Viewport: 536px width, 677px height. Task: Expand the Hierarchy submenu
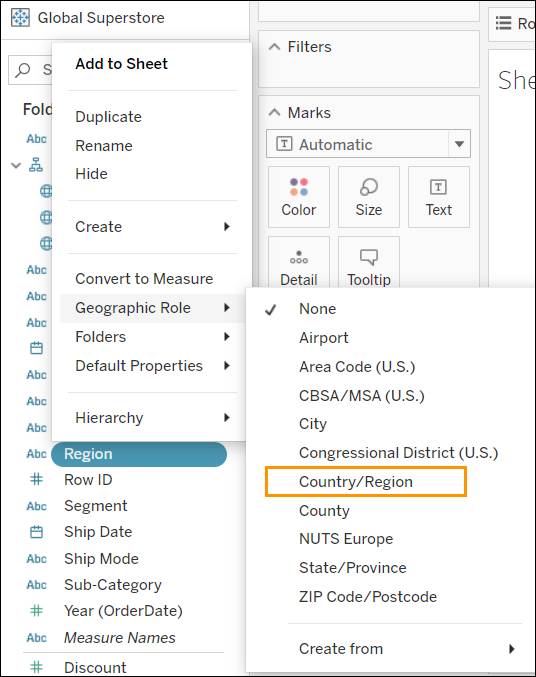(227, 418)
